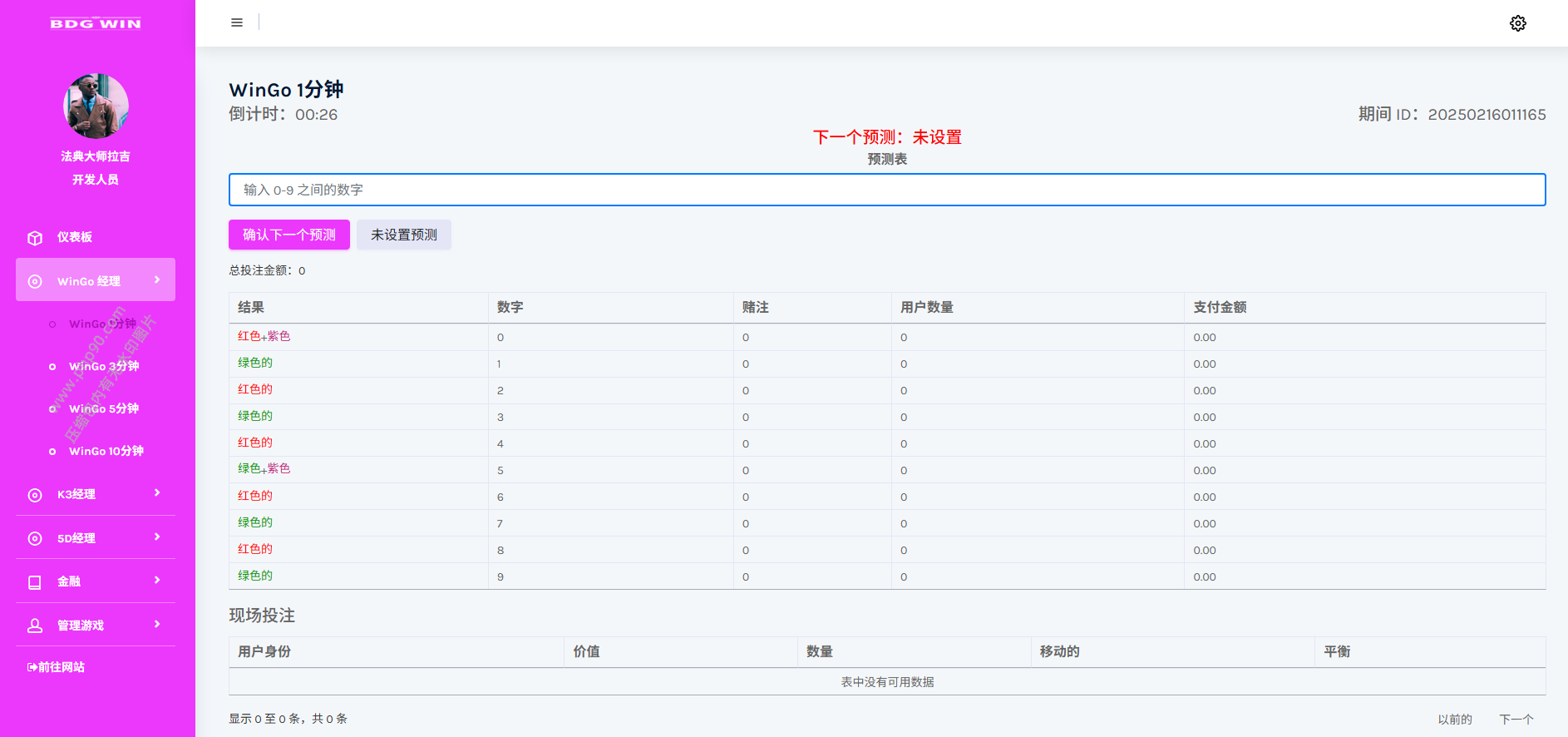Click the 未设置预测 button
Screen dimensions: 1568x737
[403, 235]
